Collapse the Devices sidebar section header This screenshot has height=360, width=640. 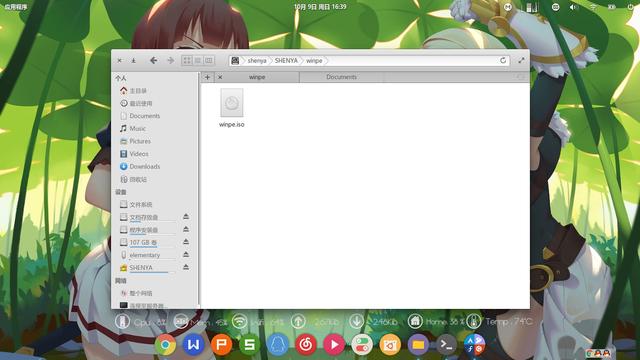pos(121,192)
